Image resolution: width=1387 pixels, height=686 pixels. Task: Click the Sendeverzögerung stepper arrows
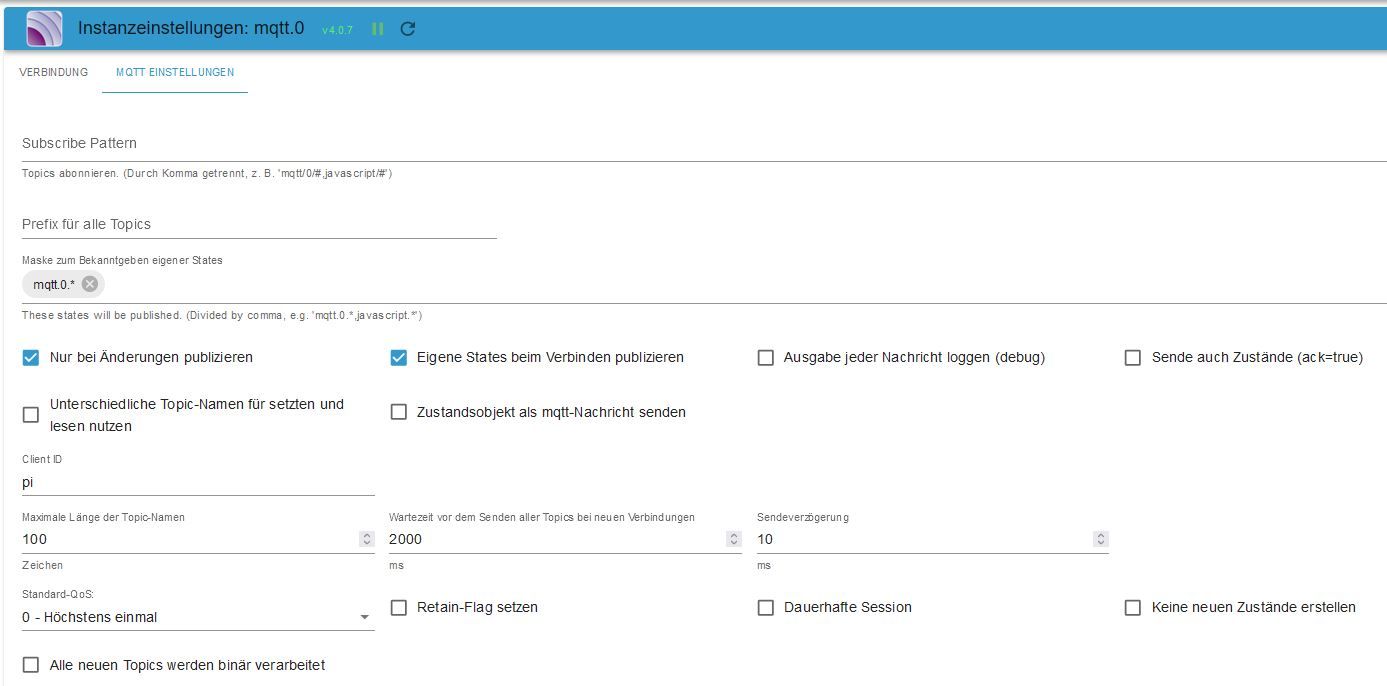(1101, 539)
